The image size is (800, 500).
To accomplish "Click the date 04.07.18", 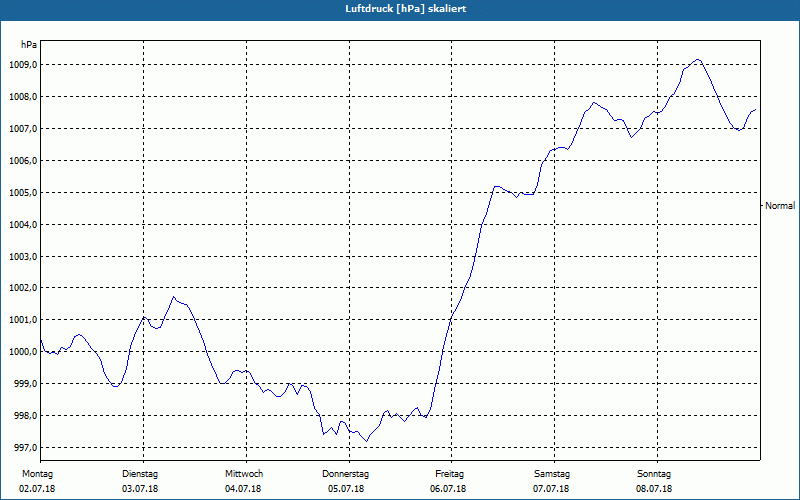I will [x=243, y=489].
